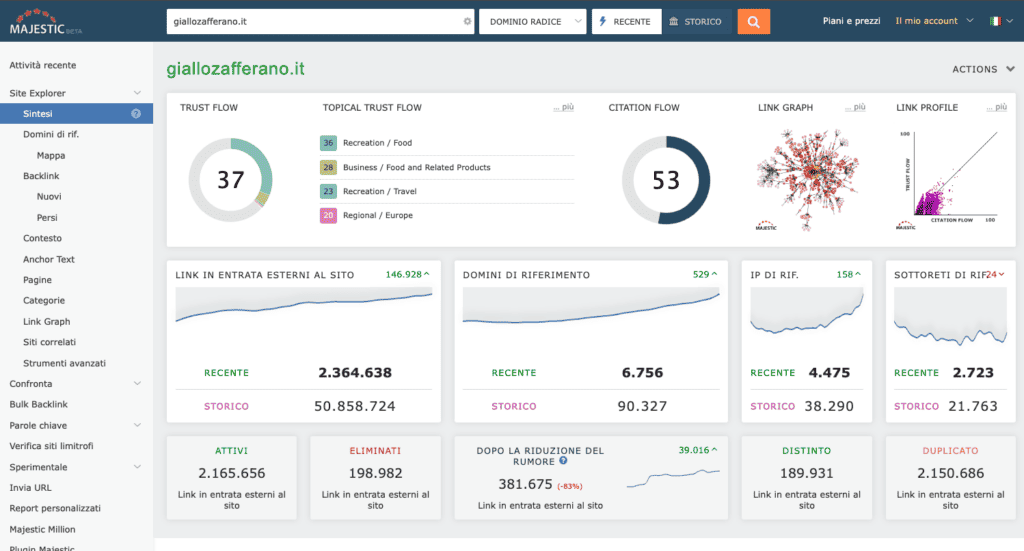
Task: Collapse the Site Explorer section chevron
Action: (x=137, y=93)
